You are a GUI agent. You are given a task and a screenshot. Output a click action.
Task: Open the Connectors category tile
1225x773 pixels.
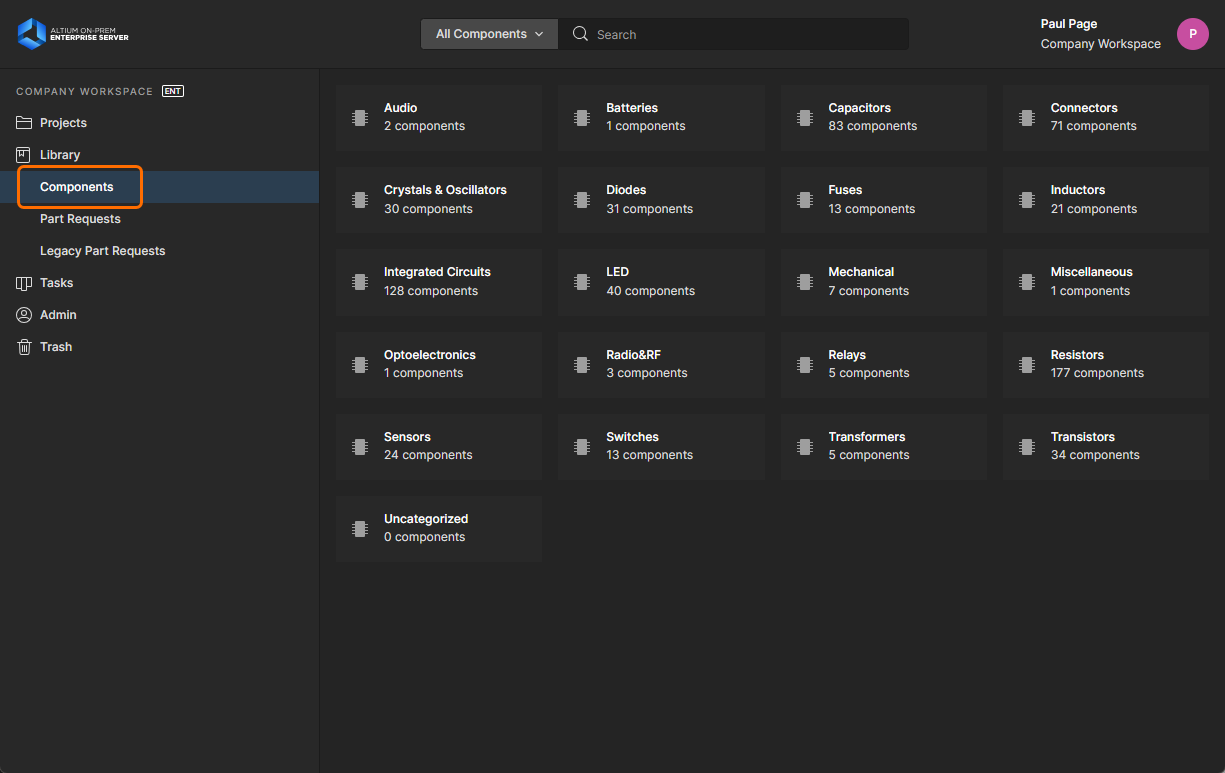click(x=1105, y=117)
